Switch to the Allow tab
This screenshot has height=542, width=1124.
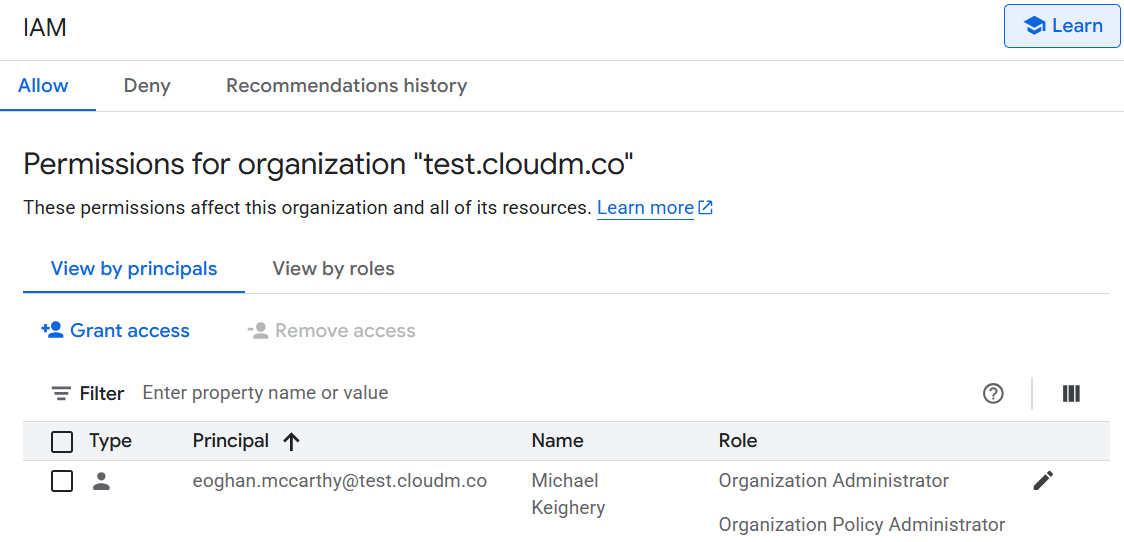point(43,86)
